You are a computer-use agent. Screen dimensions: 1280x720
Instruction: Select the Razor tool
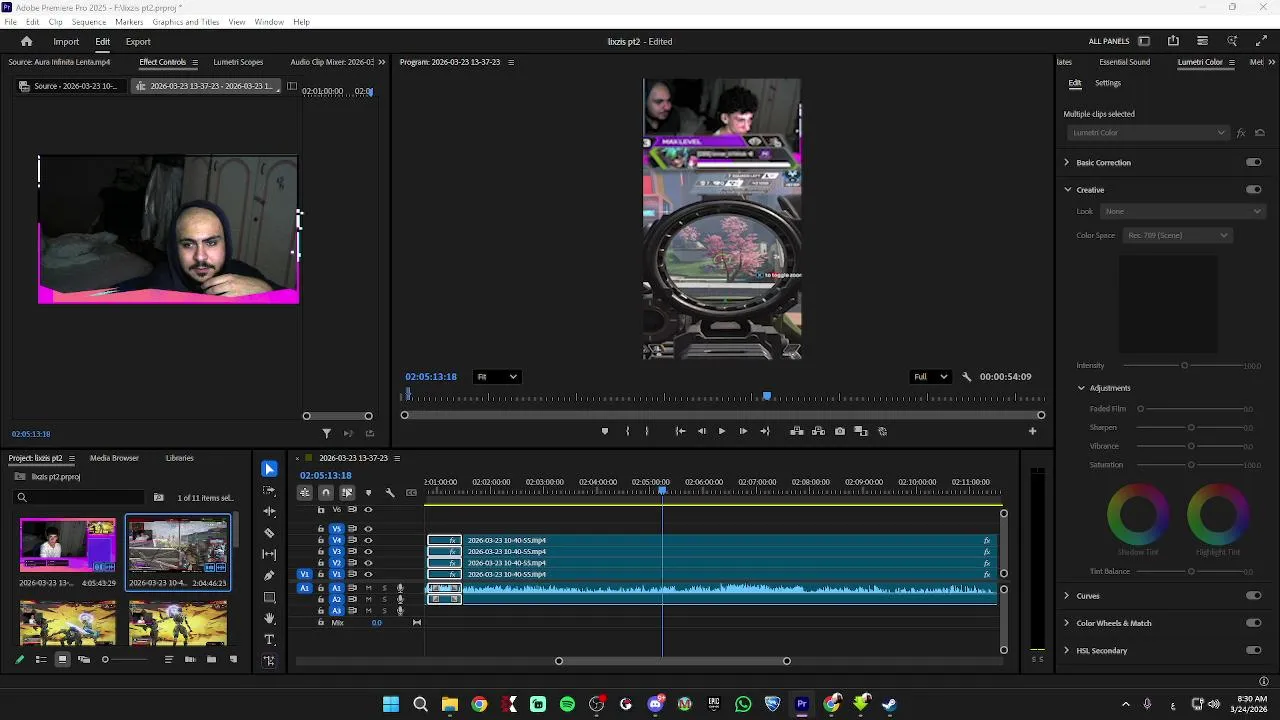click(269, 533)
